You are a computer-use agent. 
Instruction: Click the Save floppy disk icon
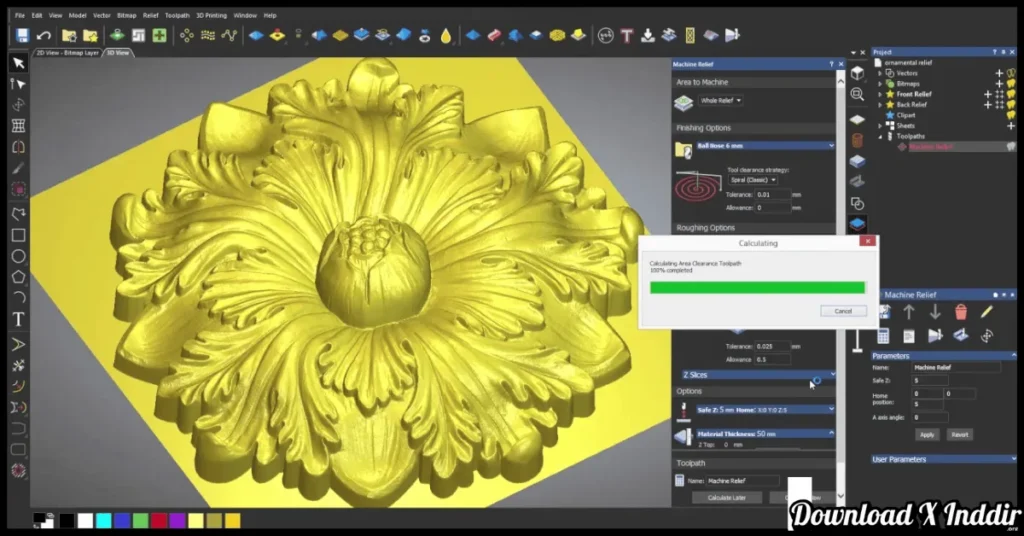[x=22, y=35]
